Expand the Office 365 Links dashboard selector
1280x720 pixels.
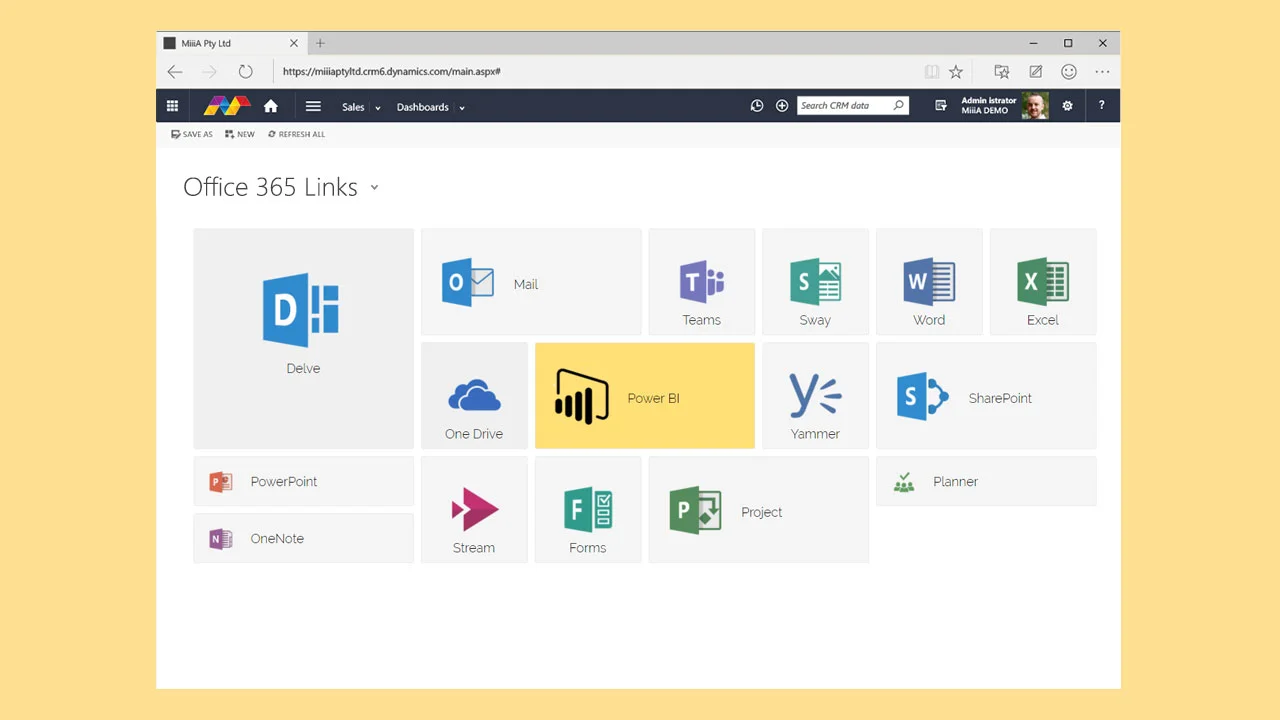click(374, 187)
